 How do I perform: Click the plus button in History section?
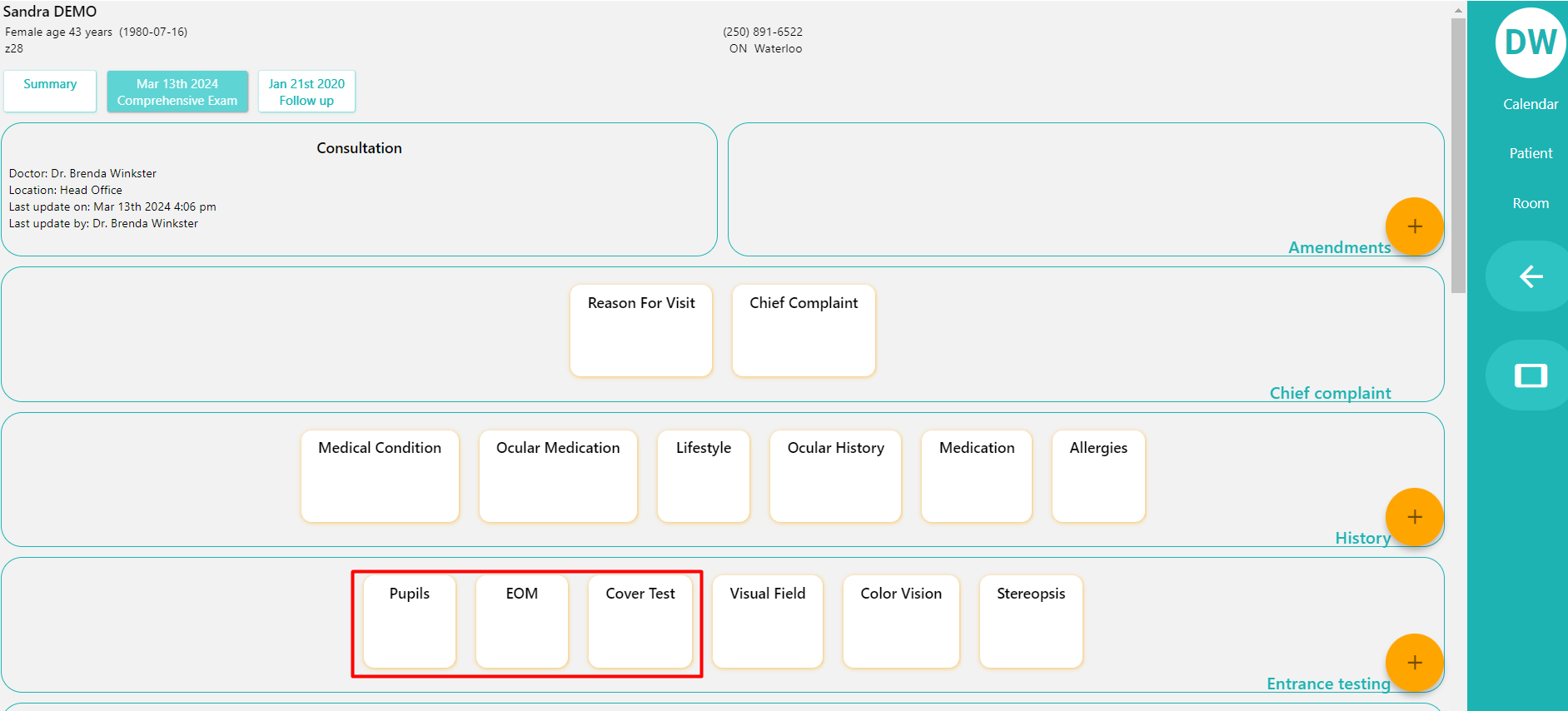coord(1414,517)
